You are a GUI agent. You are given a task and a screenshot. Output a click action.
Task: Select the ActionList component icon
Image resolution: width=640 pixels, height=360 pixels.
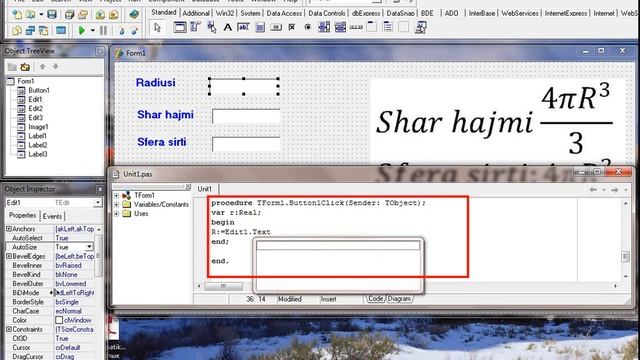click(420, 28)
